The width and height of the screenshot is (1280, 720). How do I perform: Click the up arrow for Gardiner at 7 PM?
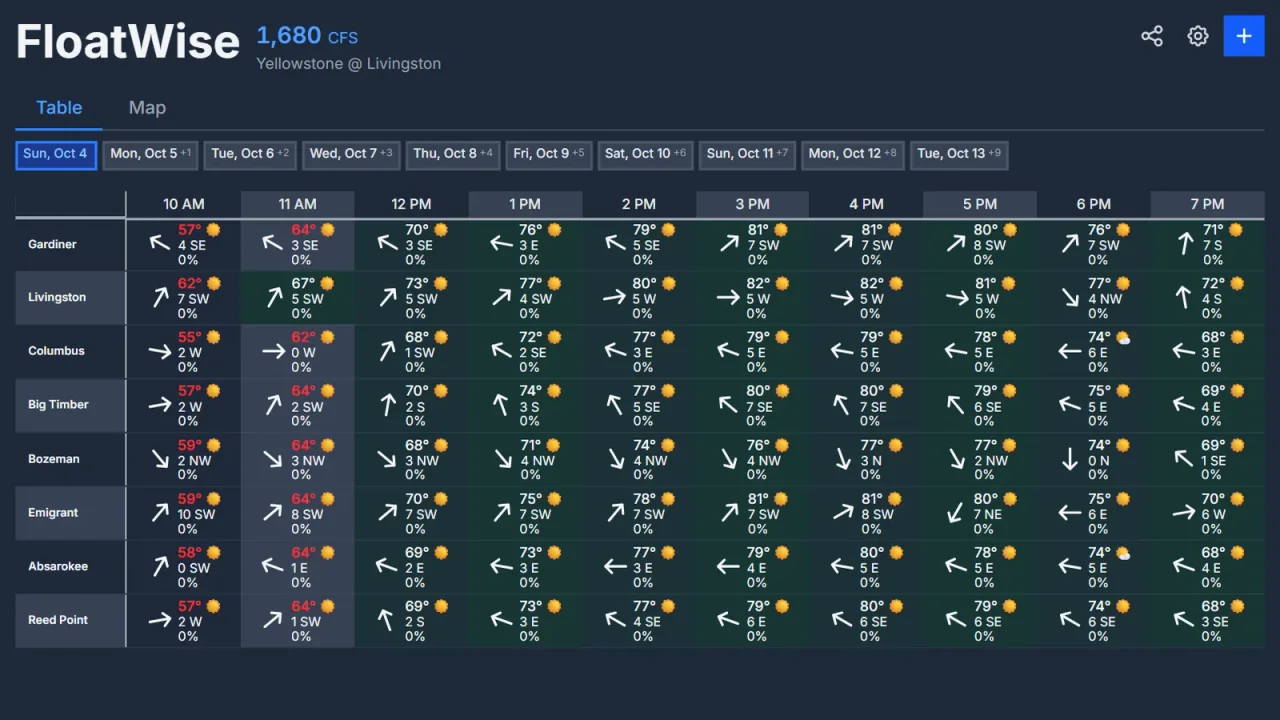coord(1184,243)
